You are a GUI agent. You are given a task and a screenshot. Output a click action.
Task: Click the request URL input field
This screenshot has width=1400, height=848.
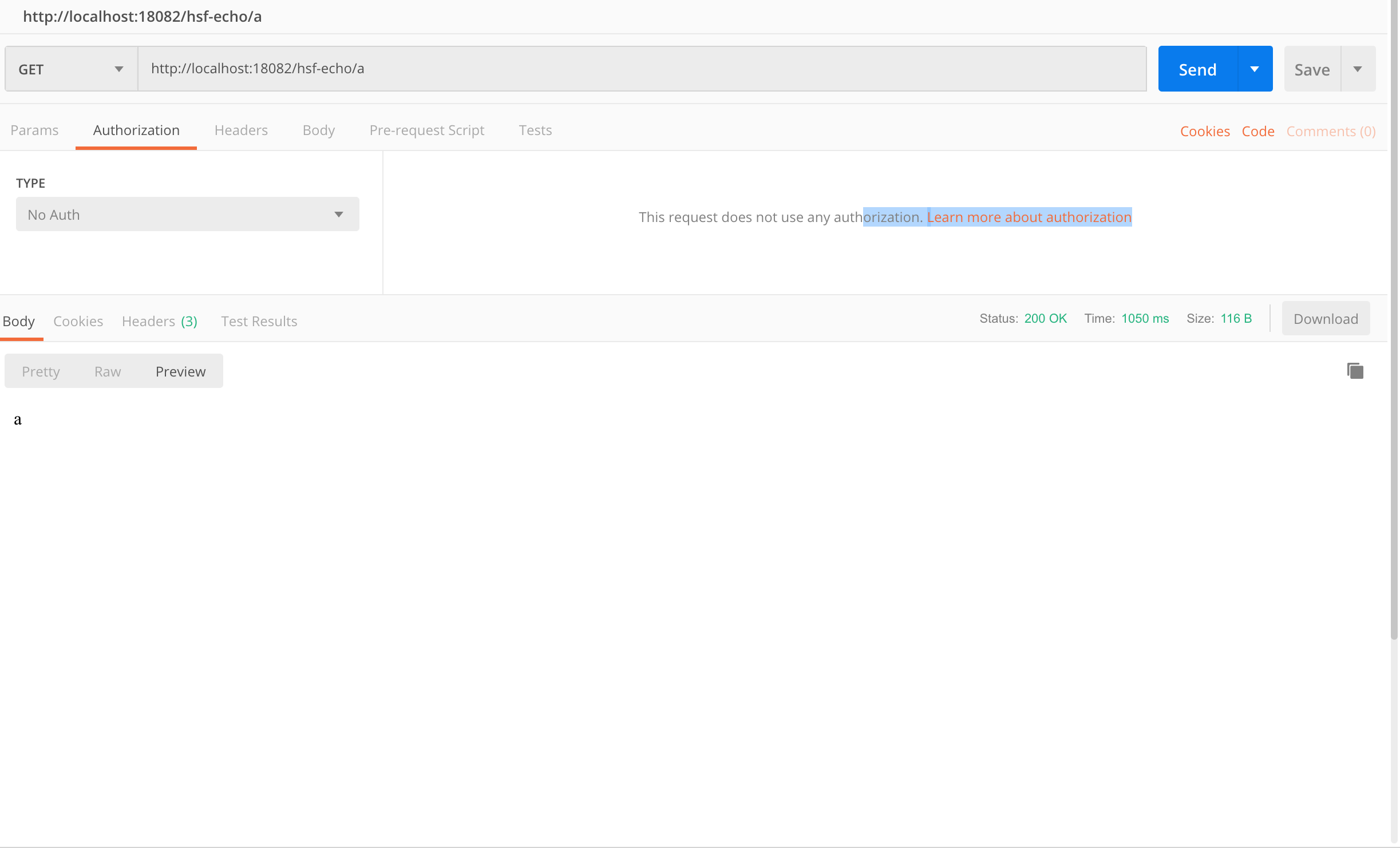641,69
